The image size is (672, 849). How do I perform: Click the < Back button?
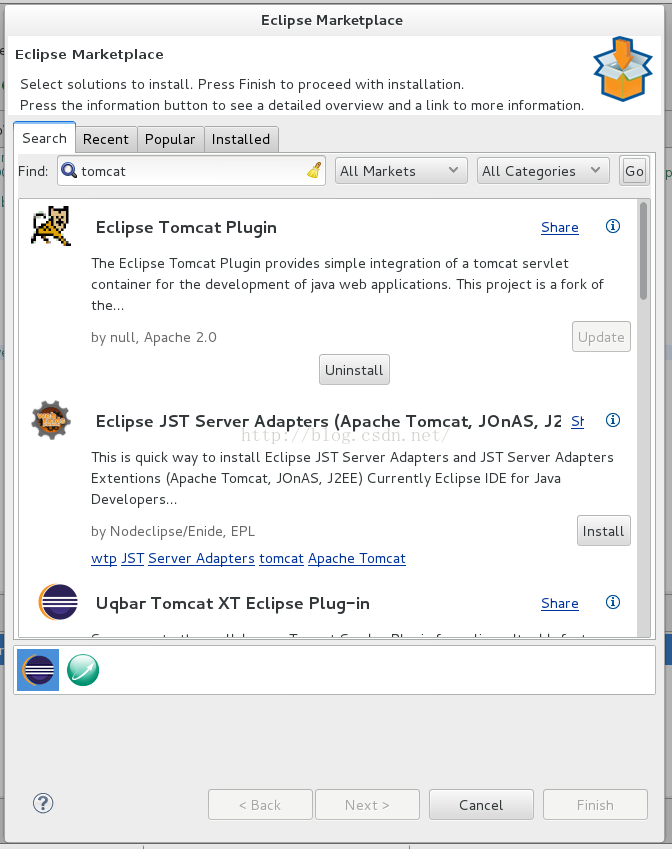pos(260,805)
